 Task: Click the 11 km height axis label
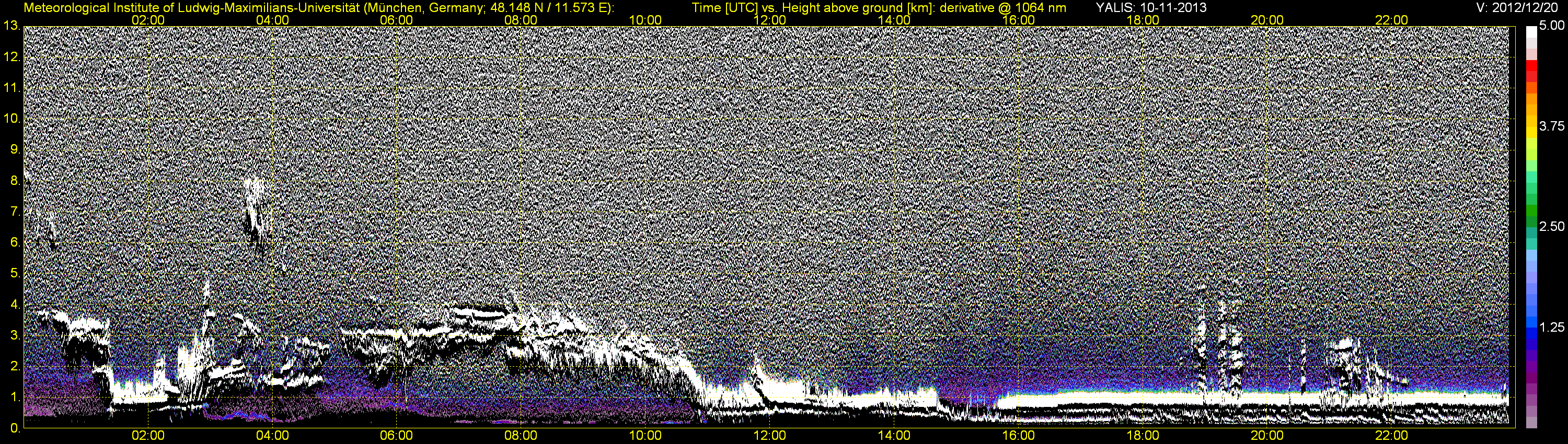pos(11,88)
